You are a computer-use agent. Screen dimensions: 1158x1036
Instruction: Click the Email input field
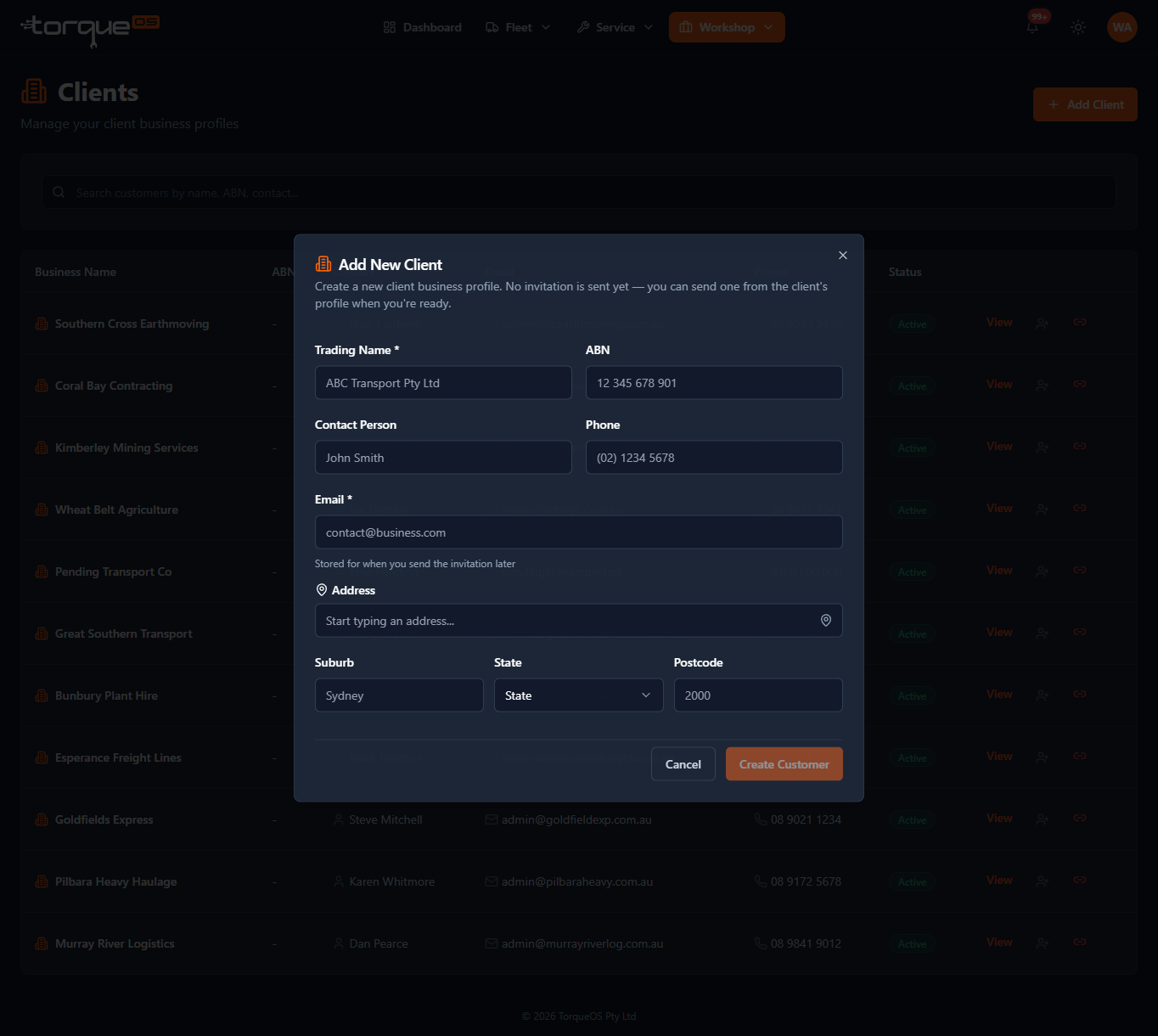pyautogui.click(x=579, y=532)
